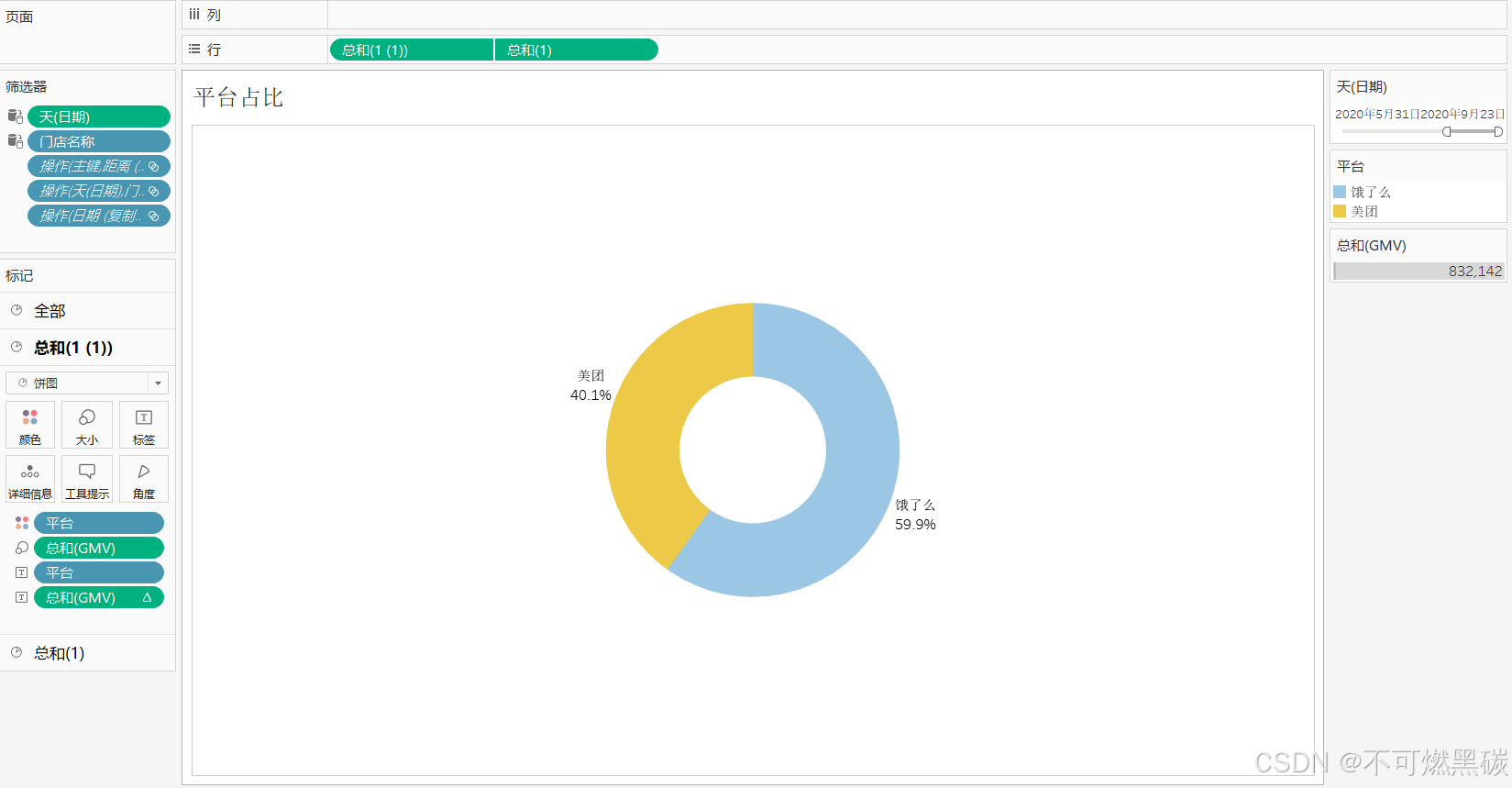Click the label icon beside second 平台 pill
The image size is (1512, 788).
click(22, 572)
